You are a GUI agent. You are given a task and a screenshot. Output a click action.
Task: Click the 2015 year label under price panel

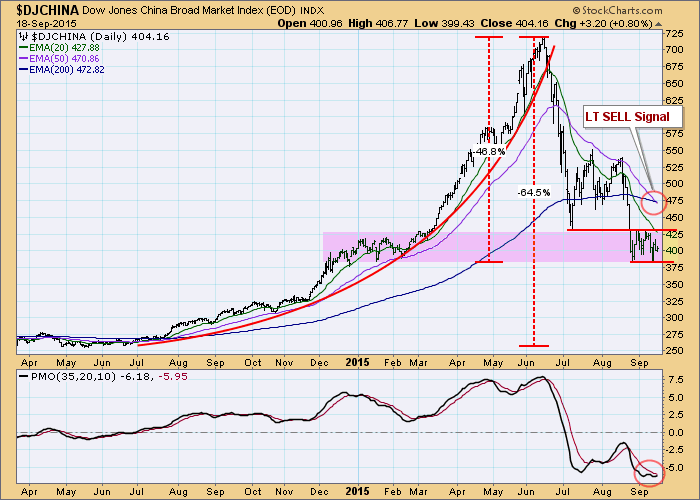[357, 362]
